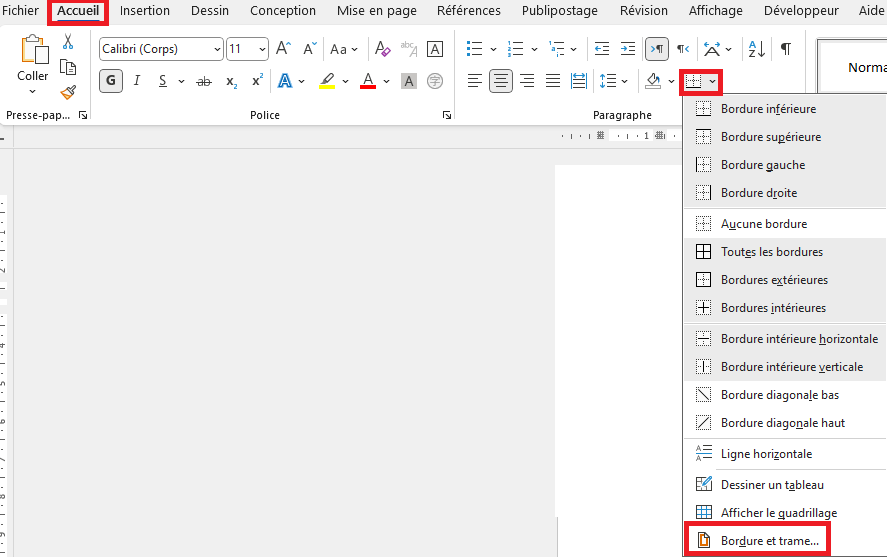Switch to the Conception tab

(x=283, y=11)
